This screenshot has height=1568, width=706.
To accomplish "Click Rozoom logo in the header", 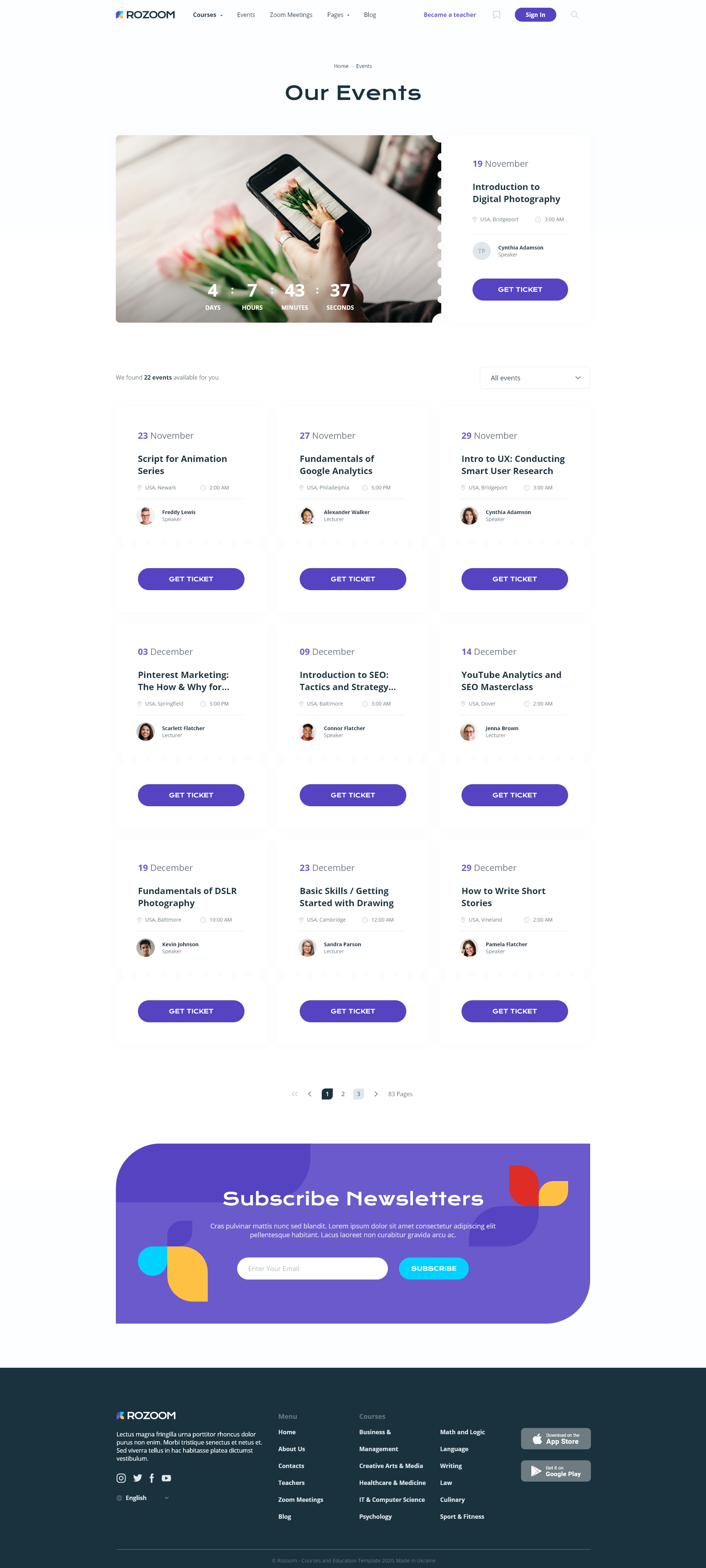I will [146, 15].
